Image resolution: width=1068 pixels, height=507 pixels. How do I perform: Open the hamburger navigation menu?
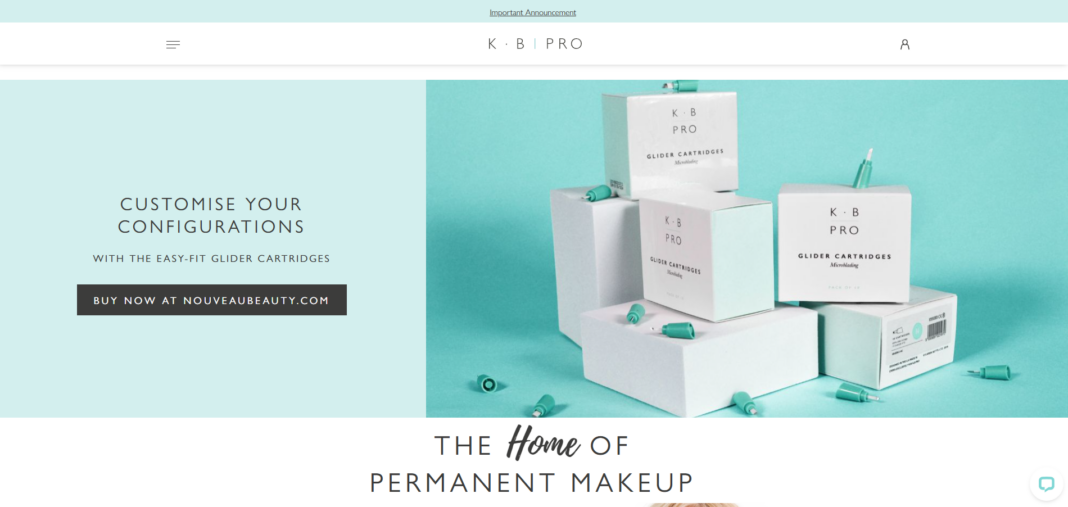pyautogui.click(x=173, y=45)
